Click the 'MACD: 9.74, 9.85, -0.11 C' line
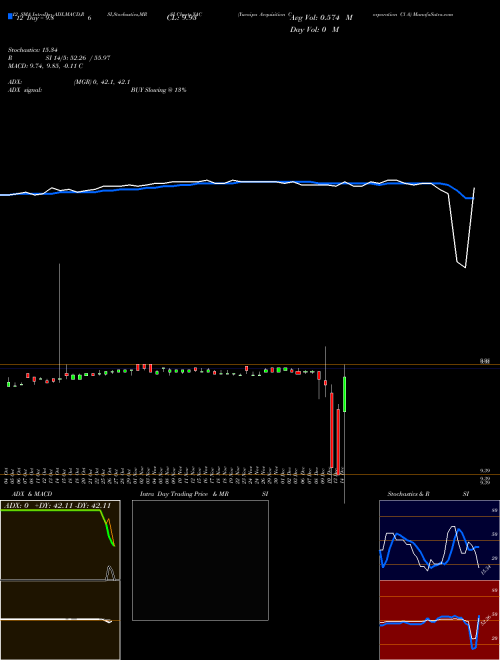Viewport: 500px width, 660px height. (45, 66)
